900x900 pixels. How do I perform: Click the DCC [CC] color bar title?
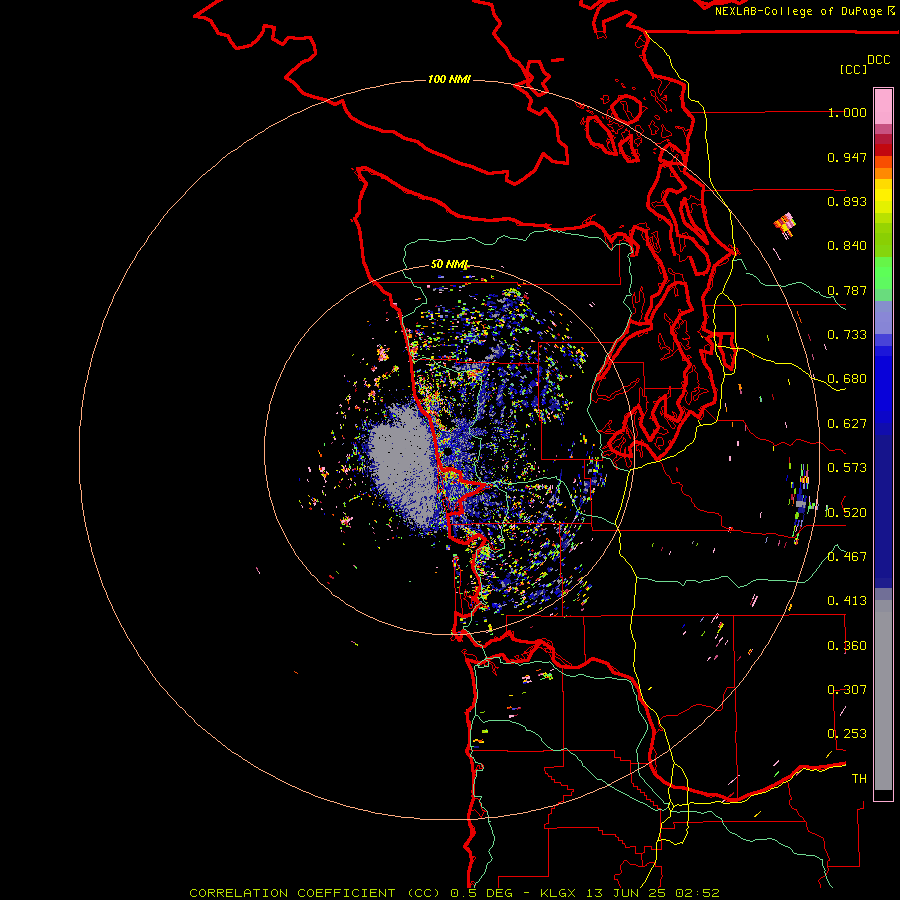coord(865,64)
